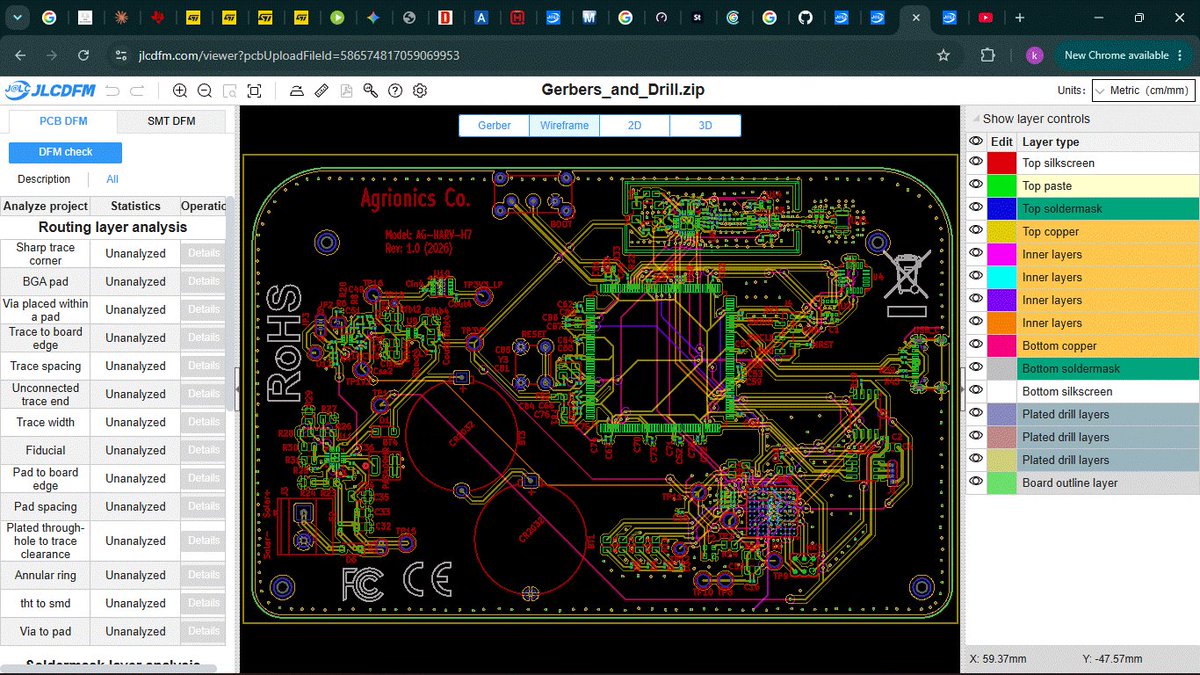Click the PDF export icon
Viewport: 1200px width, 675px height.
click(346, 91)
